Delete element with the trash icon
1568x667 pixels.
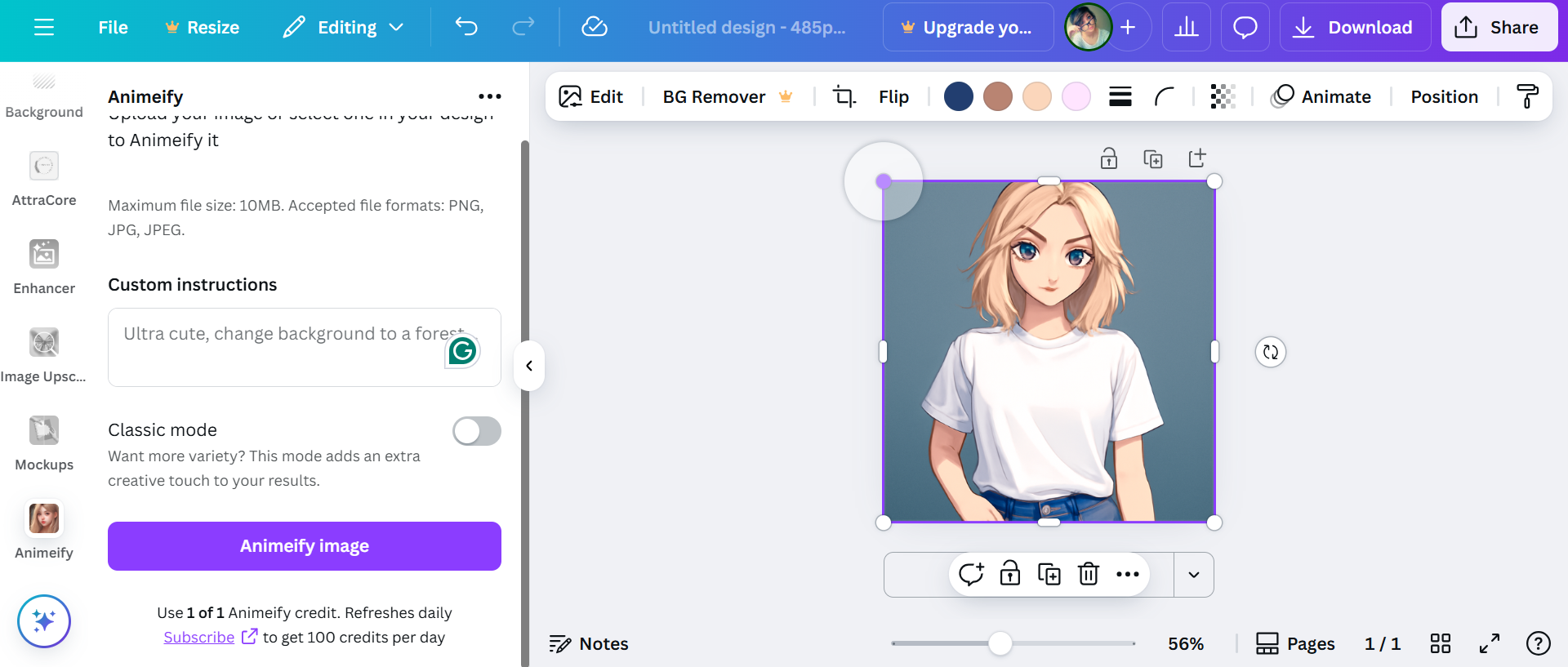(1089, 574)
